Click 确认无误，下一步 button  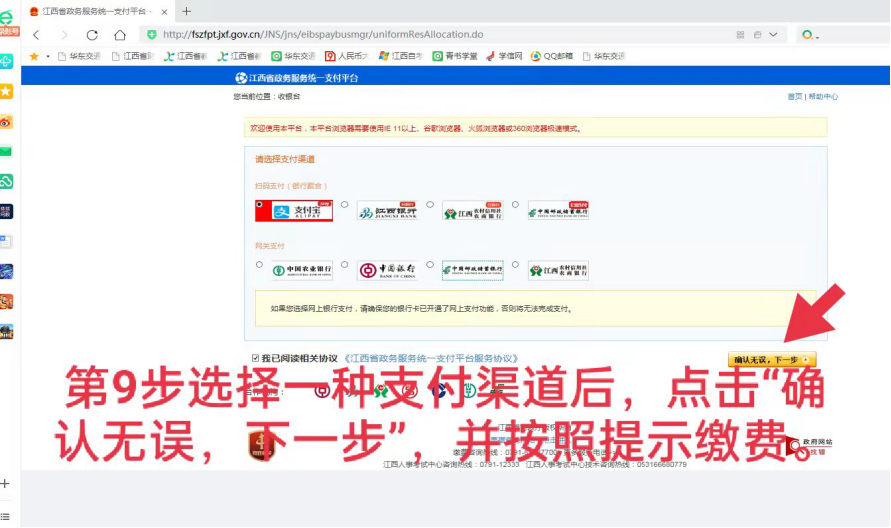click(771, 359)
